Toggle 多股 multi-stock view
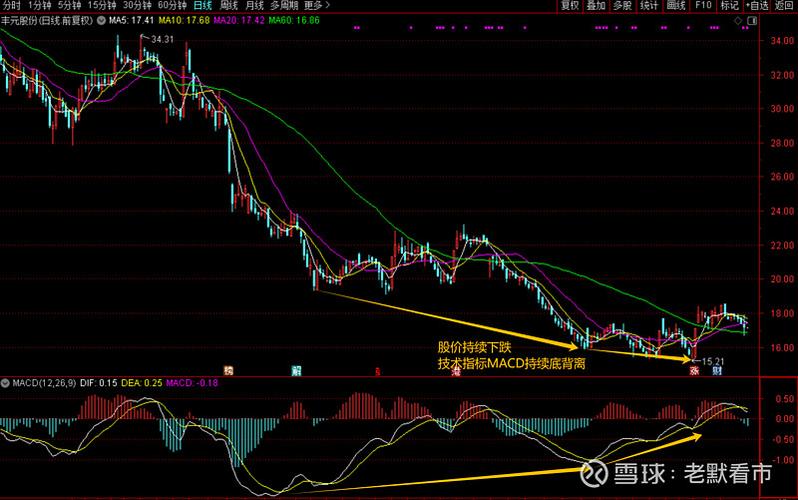Image resolution: width=798 pixels, height=500 pixels. (622, 6)
